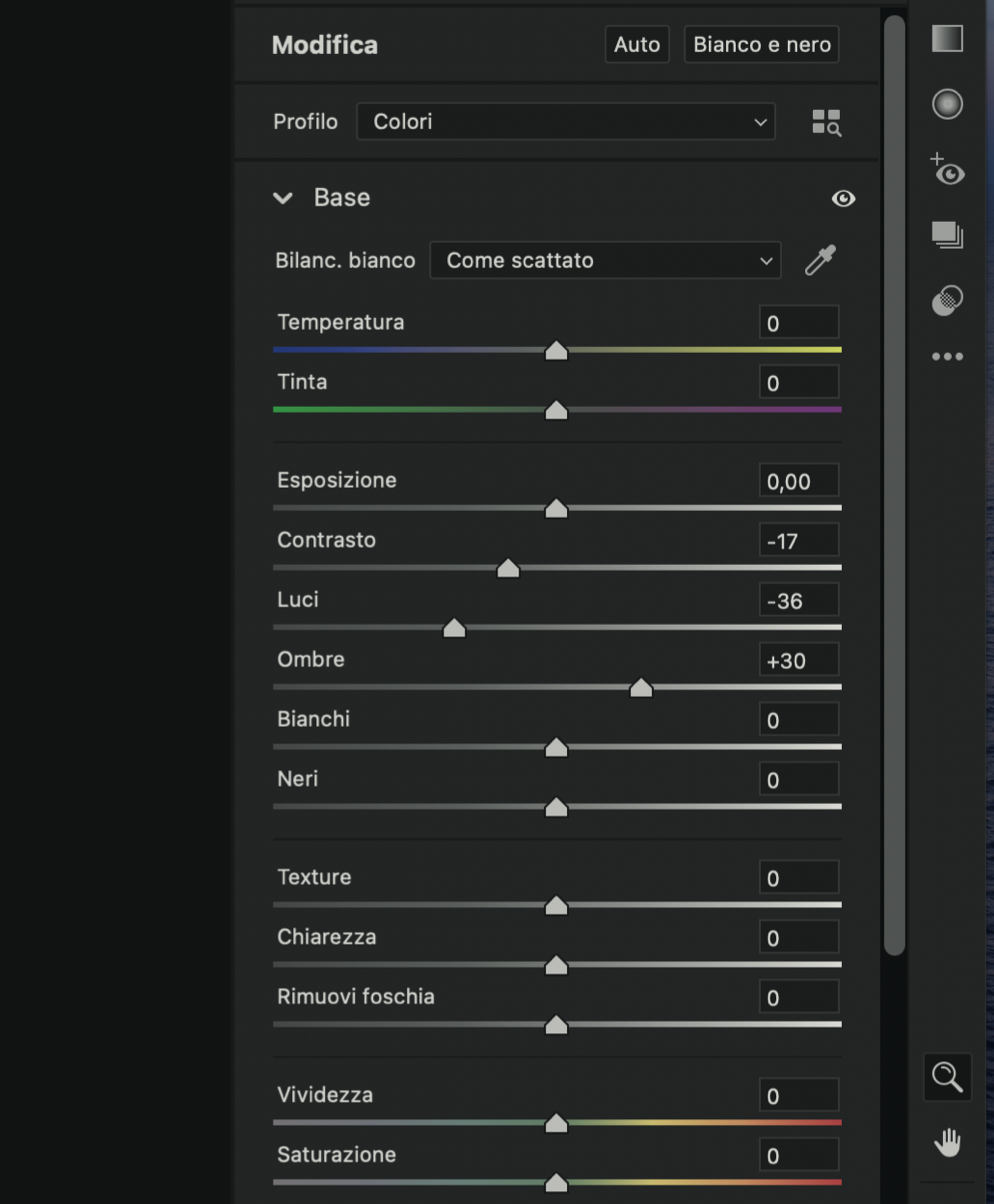This screenshot has width=994, height=1204.
Task: Click the Bianco e nero button
Action: [762, 45]
